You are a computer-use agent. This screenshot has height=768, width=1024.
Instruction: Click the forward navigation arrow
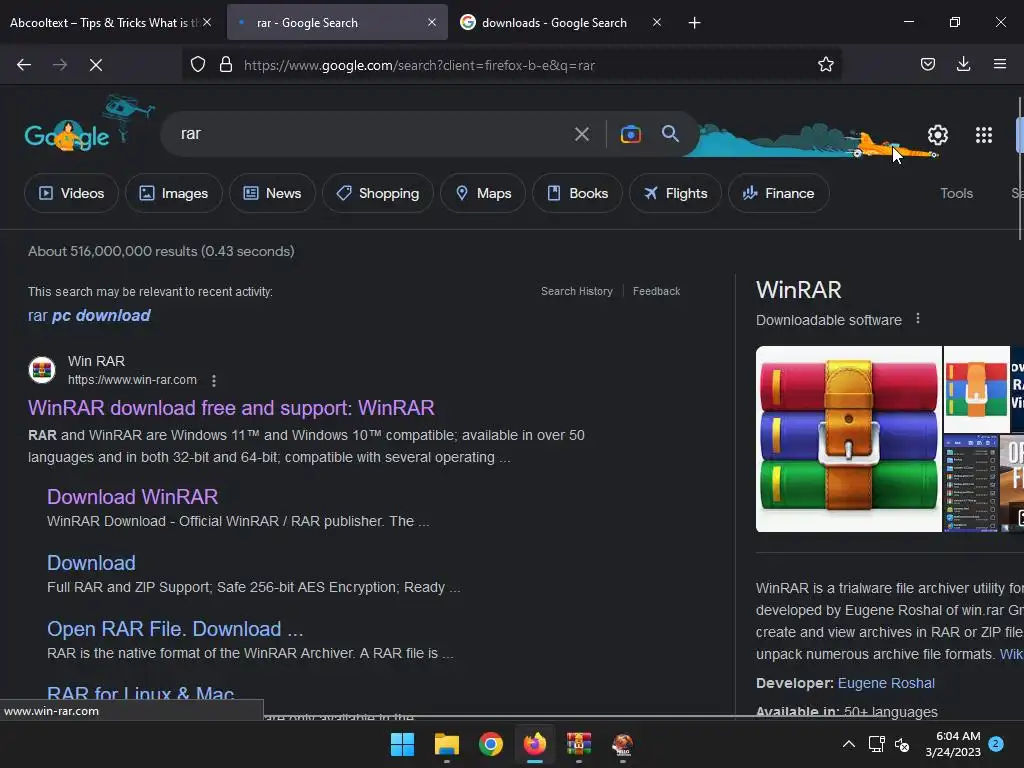(x=60, y=65)
